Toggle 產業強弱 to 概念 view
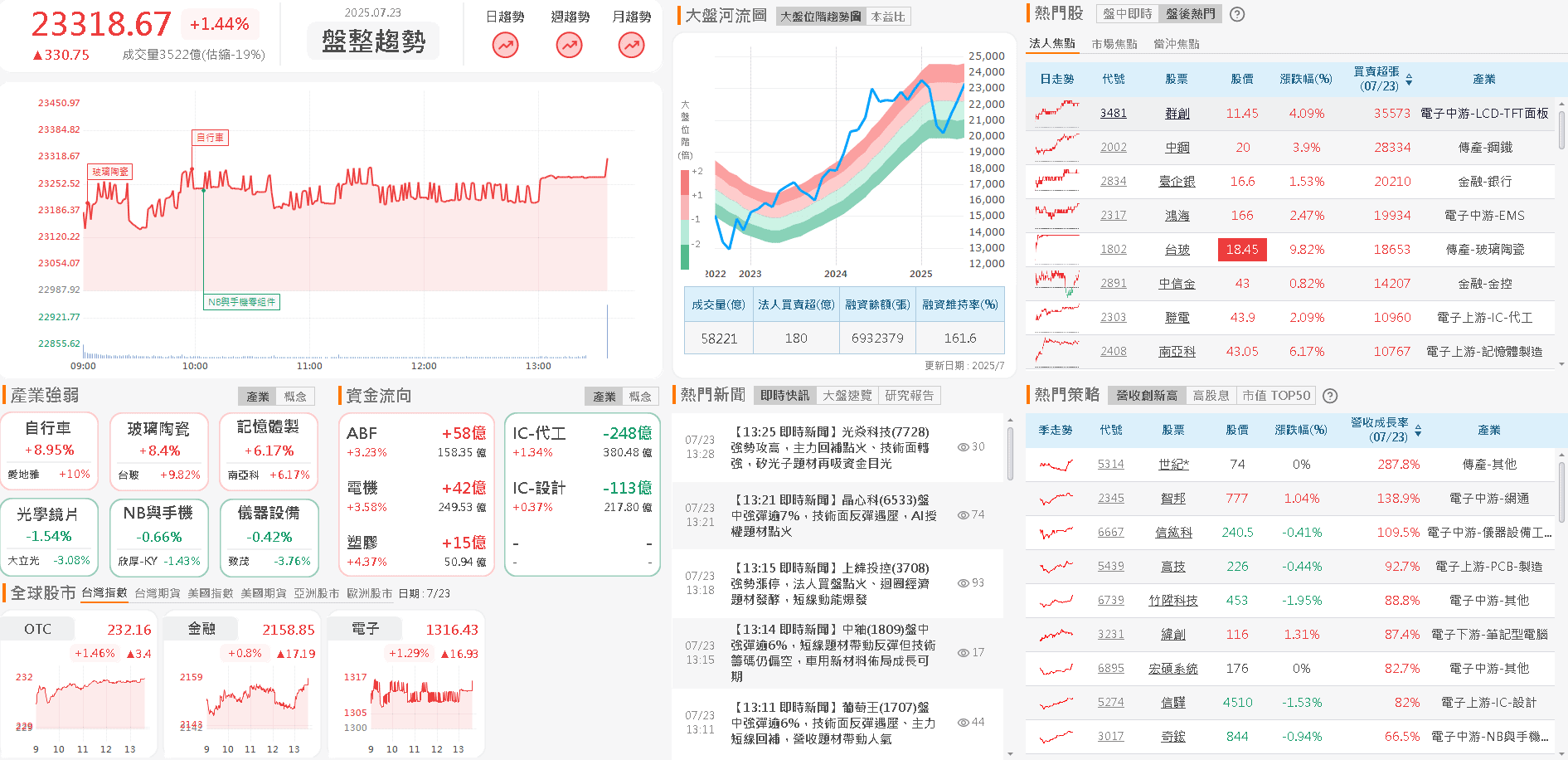The image size is (1568, 760). [295, 397]
